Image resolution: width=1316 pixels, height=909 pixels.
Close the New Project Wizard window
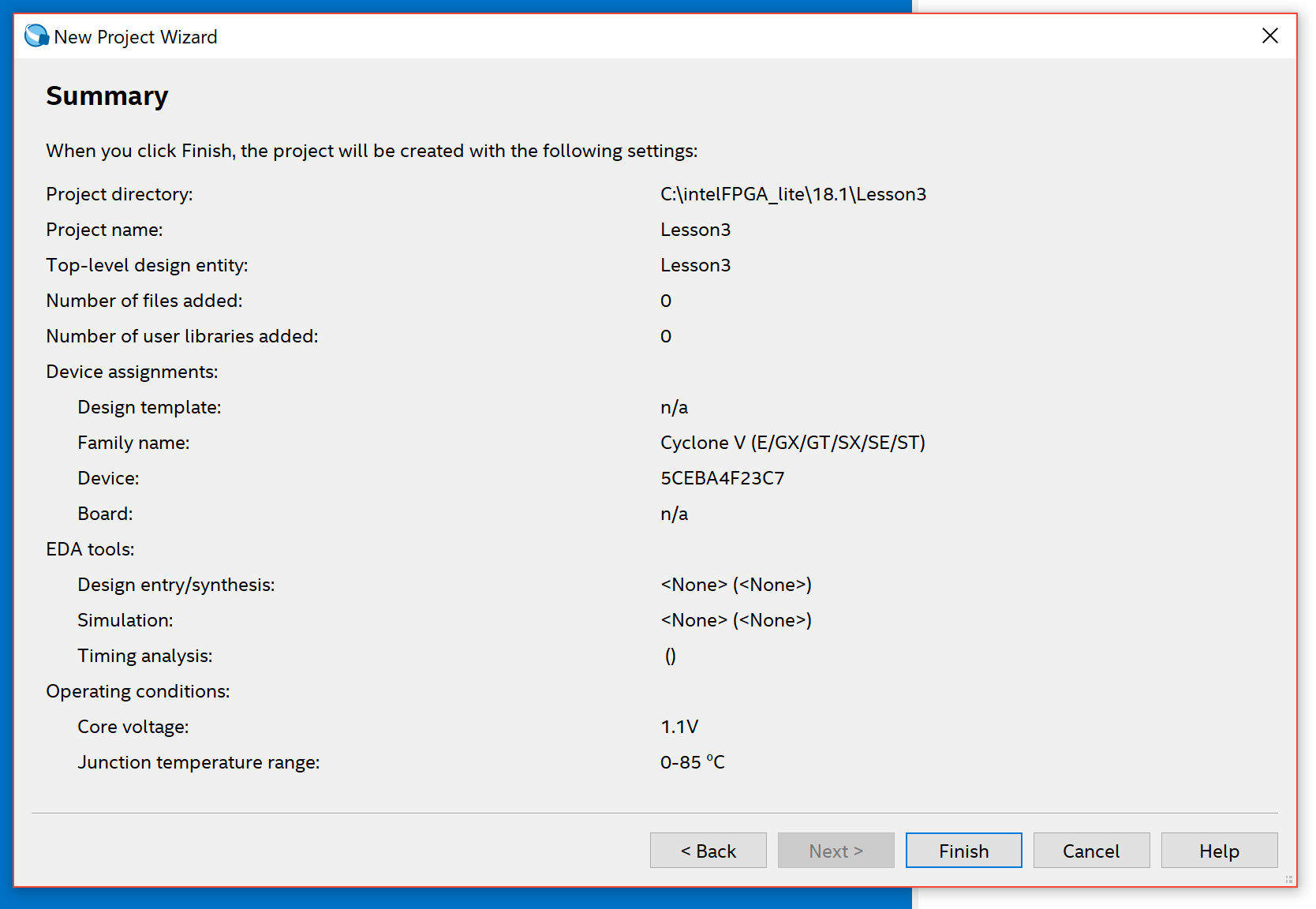(x=1269, y=36)
